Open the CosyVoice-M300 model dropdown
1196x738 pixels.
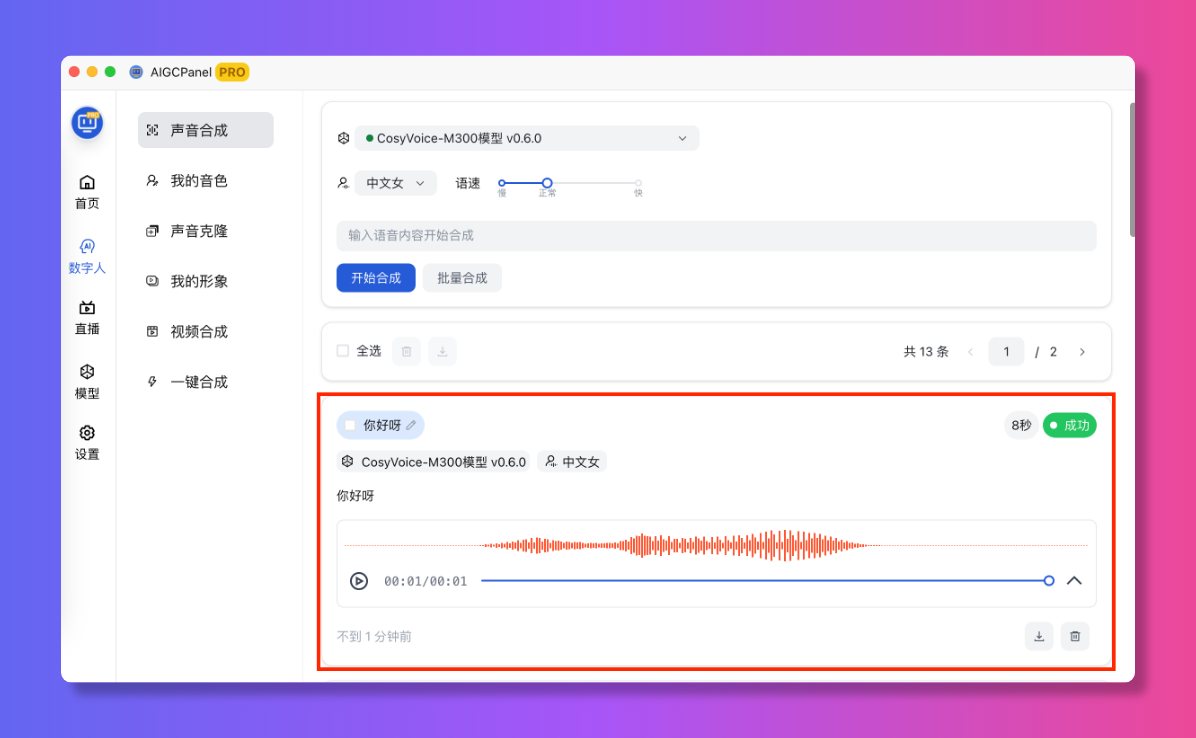pos(527,138)
